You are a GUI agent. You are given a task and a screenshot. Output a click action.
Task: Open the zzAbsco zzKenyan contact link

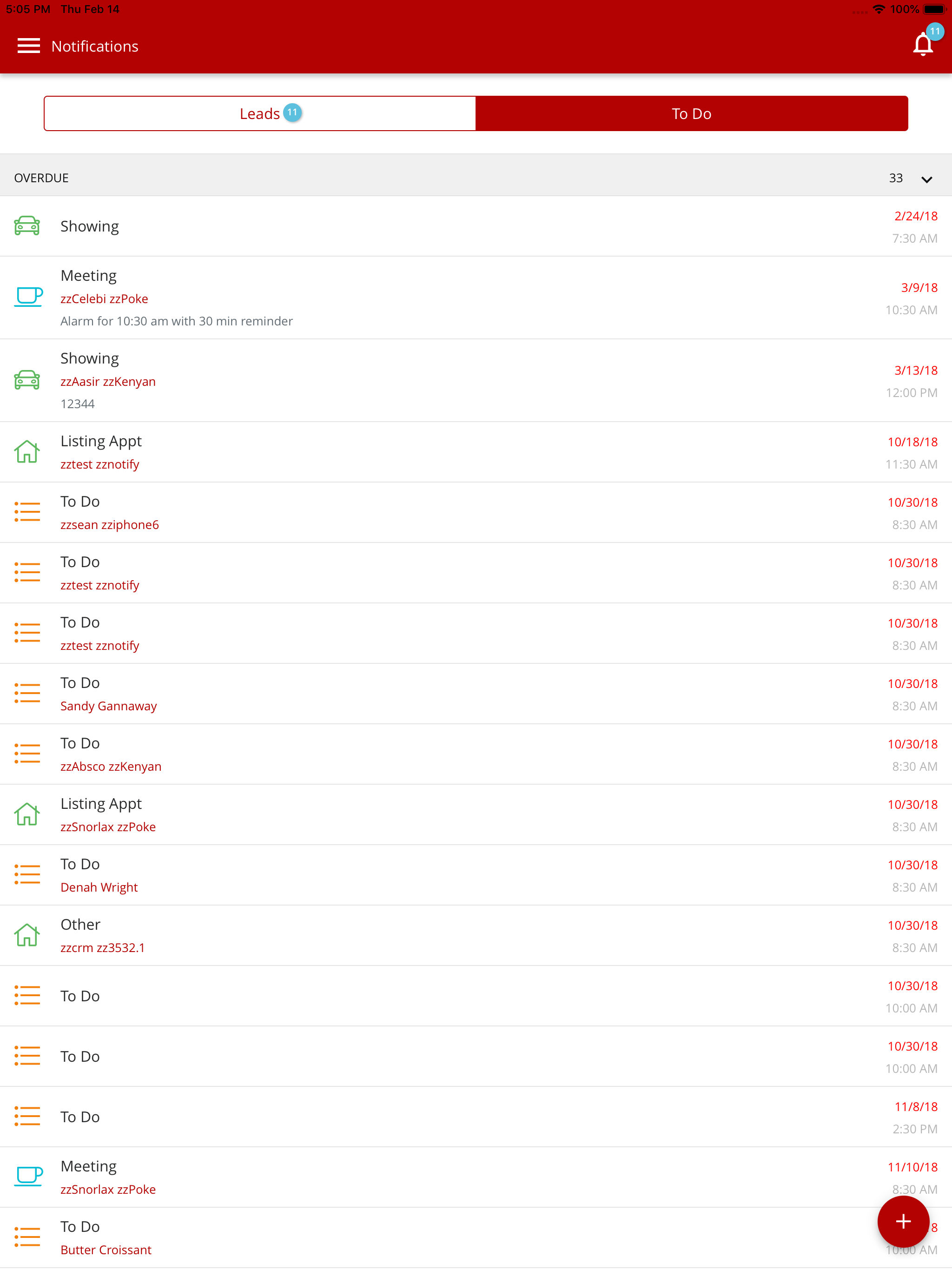pyautogui.click(x=111, y=767)
